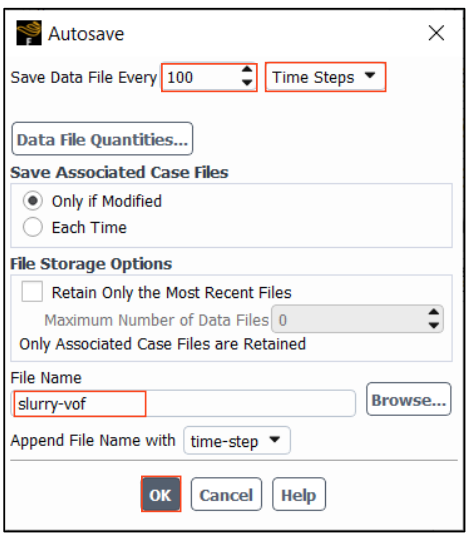Click the Maximum Number of Data Files field
The width and height of the screenshot is (476, 538).
357,319
